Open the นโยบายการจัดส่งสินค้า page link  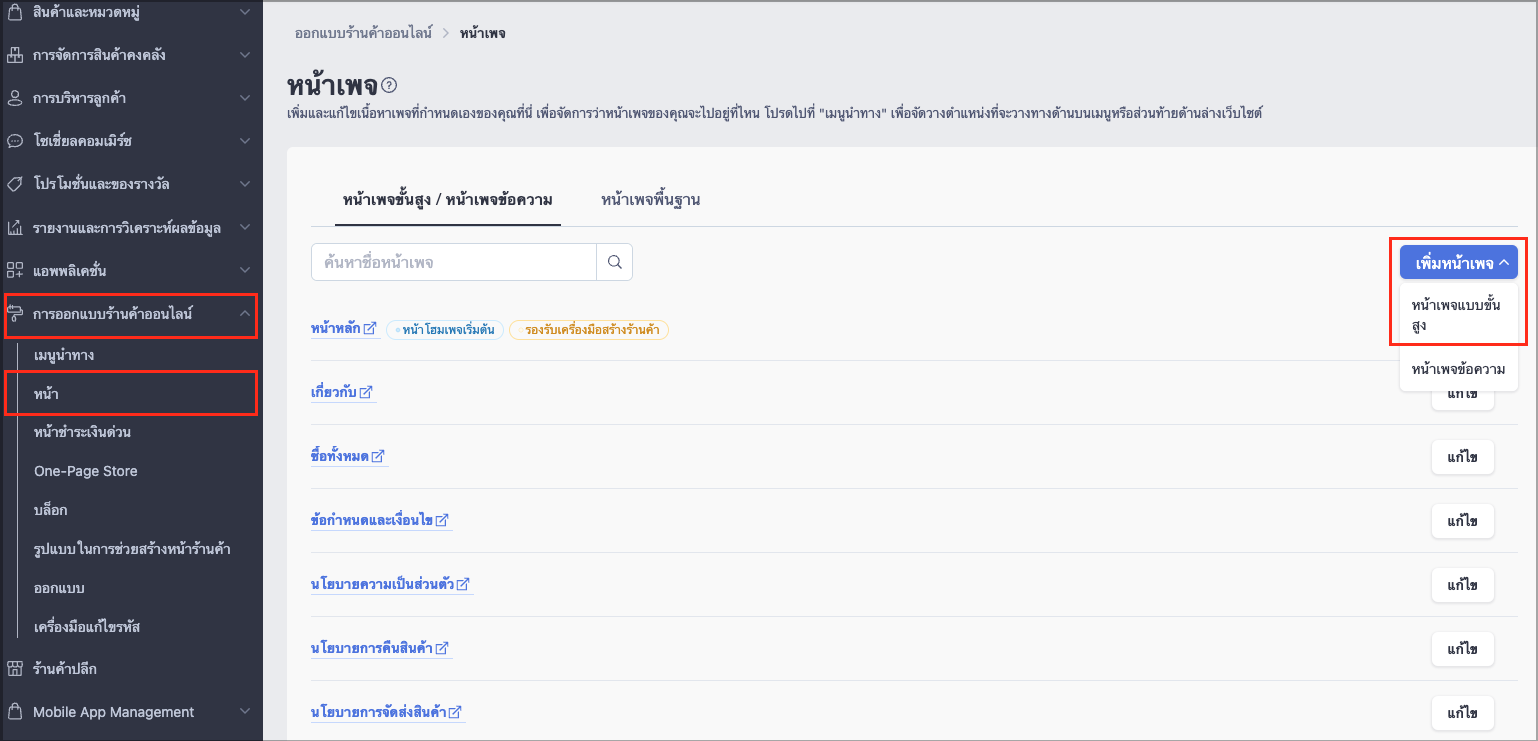pos(379,712)
